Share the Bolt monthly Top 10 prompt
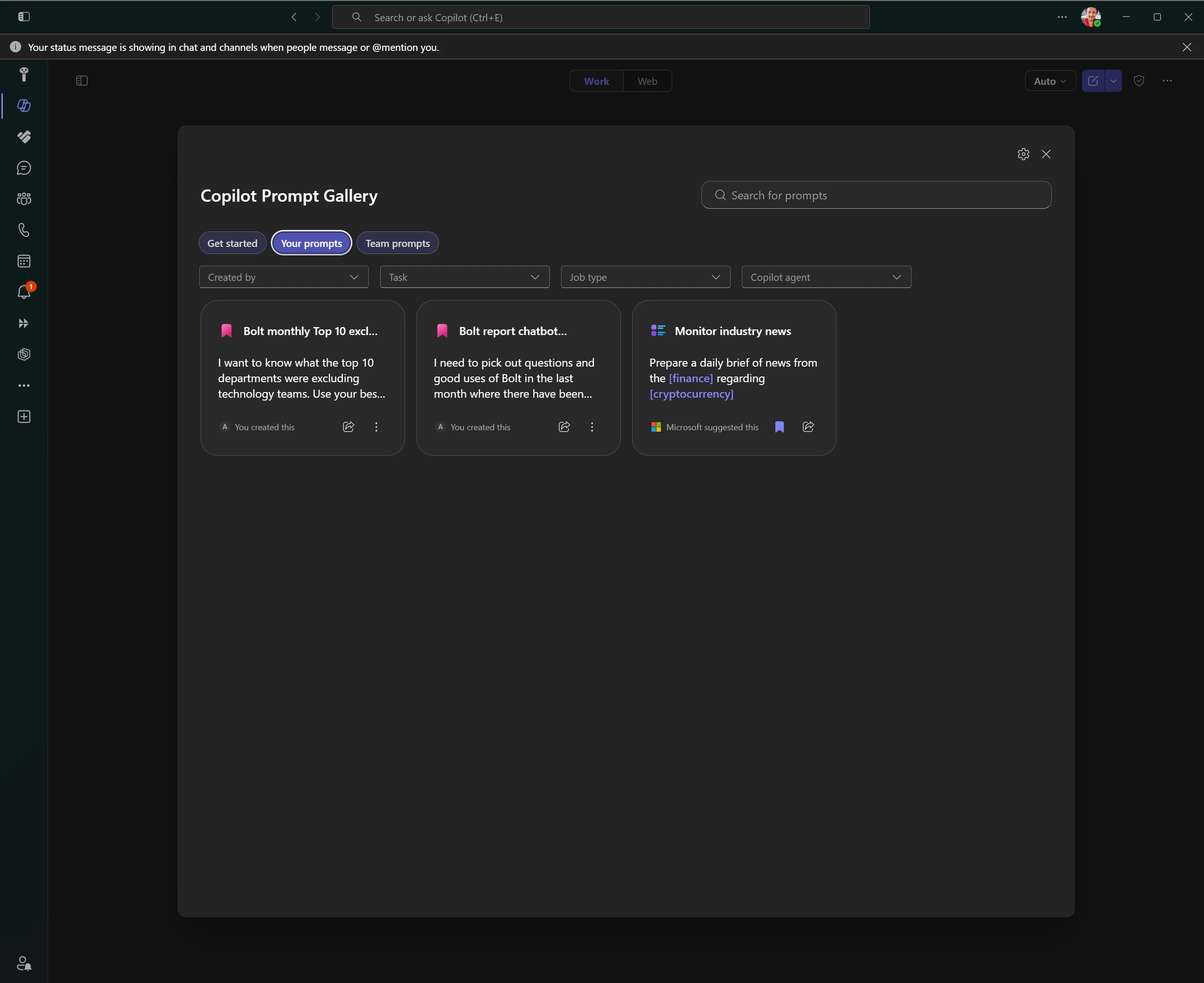Screen dimensions: 1204x983 (x=349, y=427)
